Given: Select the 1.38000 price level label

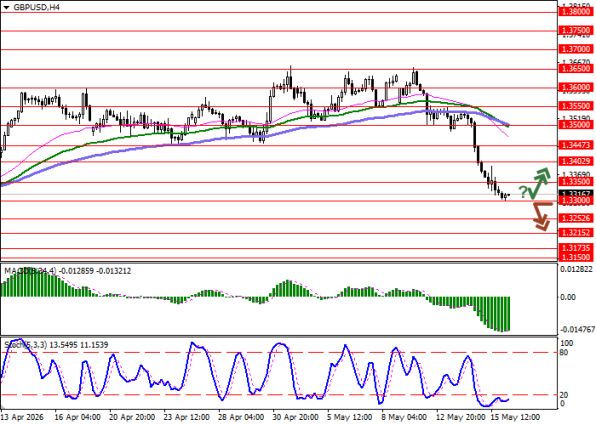Looking at the screenshot, I should [x=576, y=12].
